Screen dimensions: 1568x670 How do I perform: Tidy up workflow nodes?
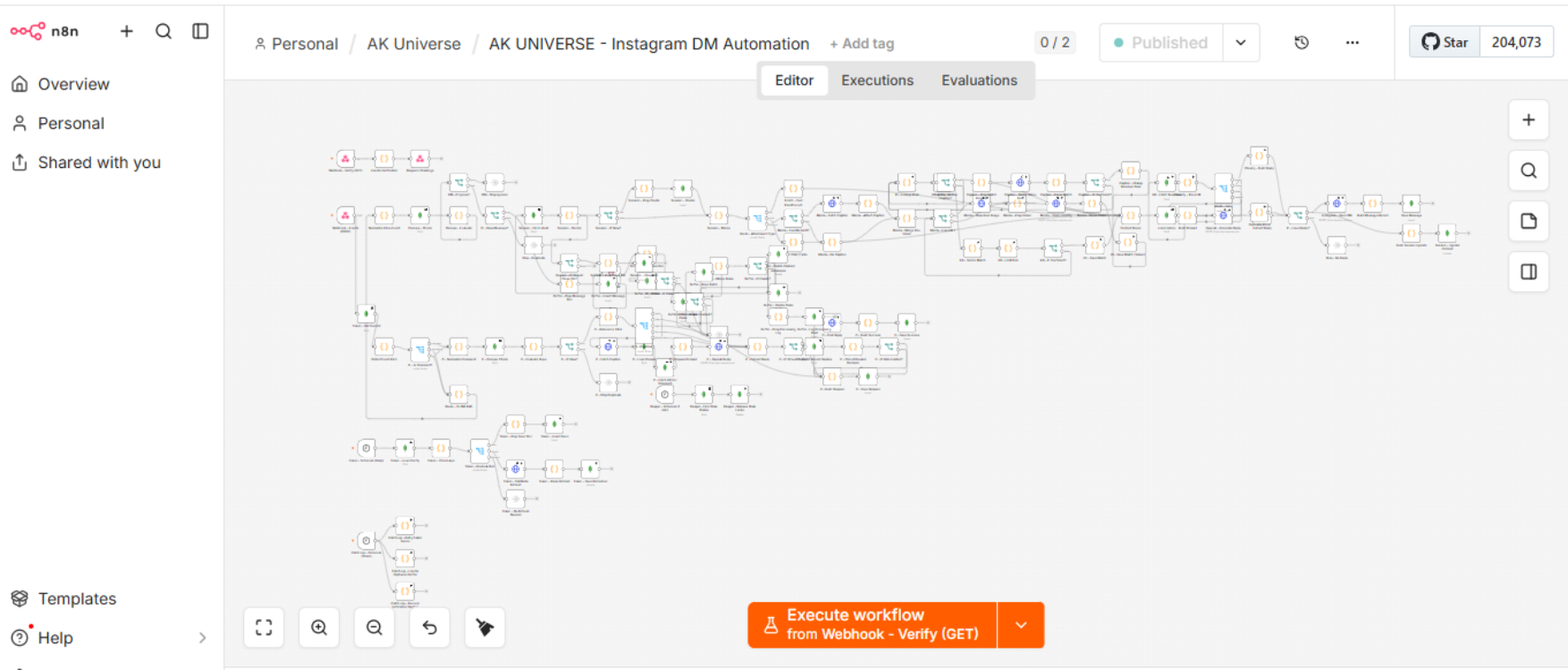[485, 627]
